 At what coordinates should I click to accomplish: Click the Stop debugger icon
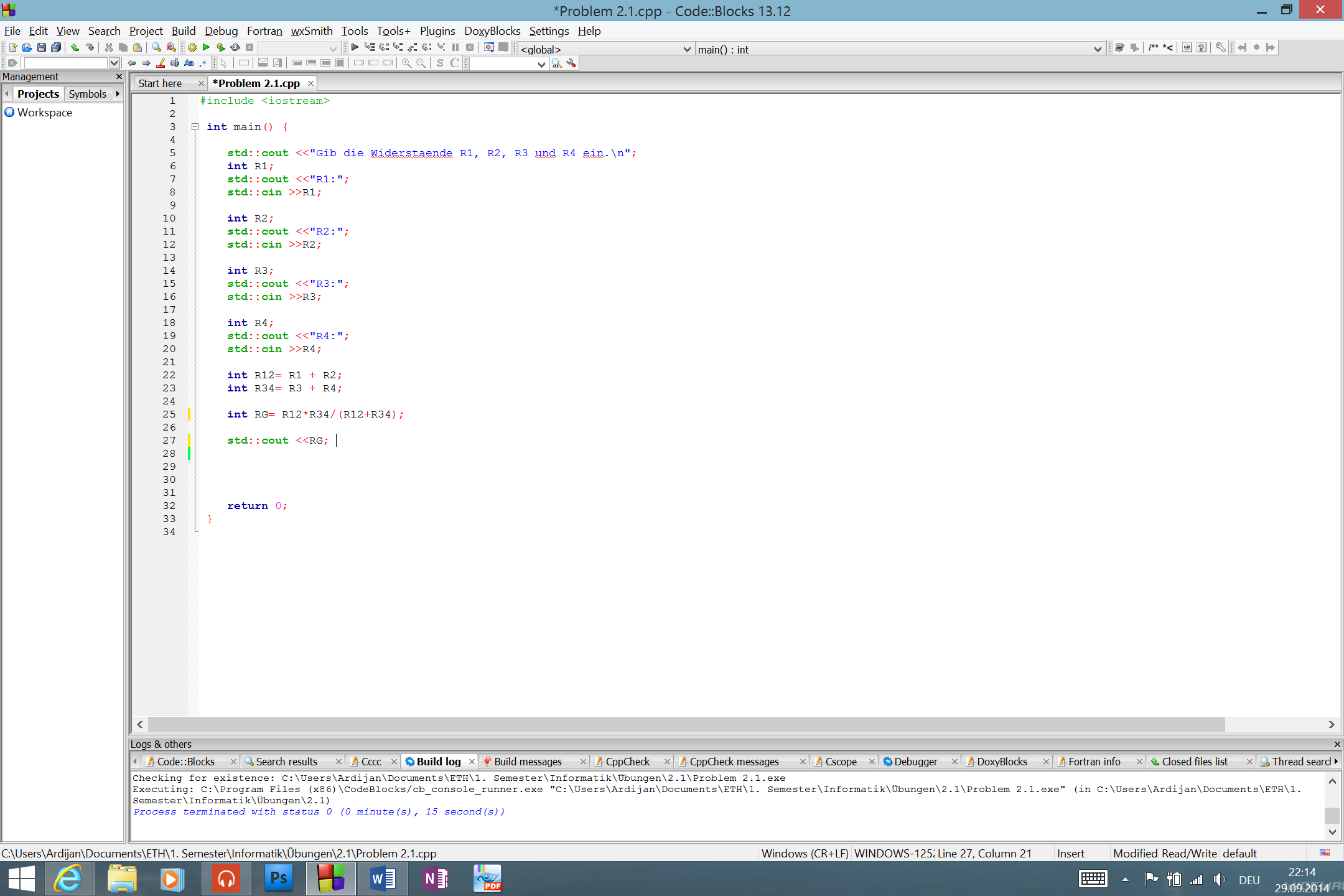point(470,47)
